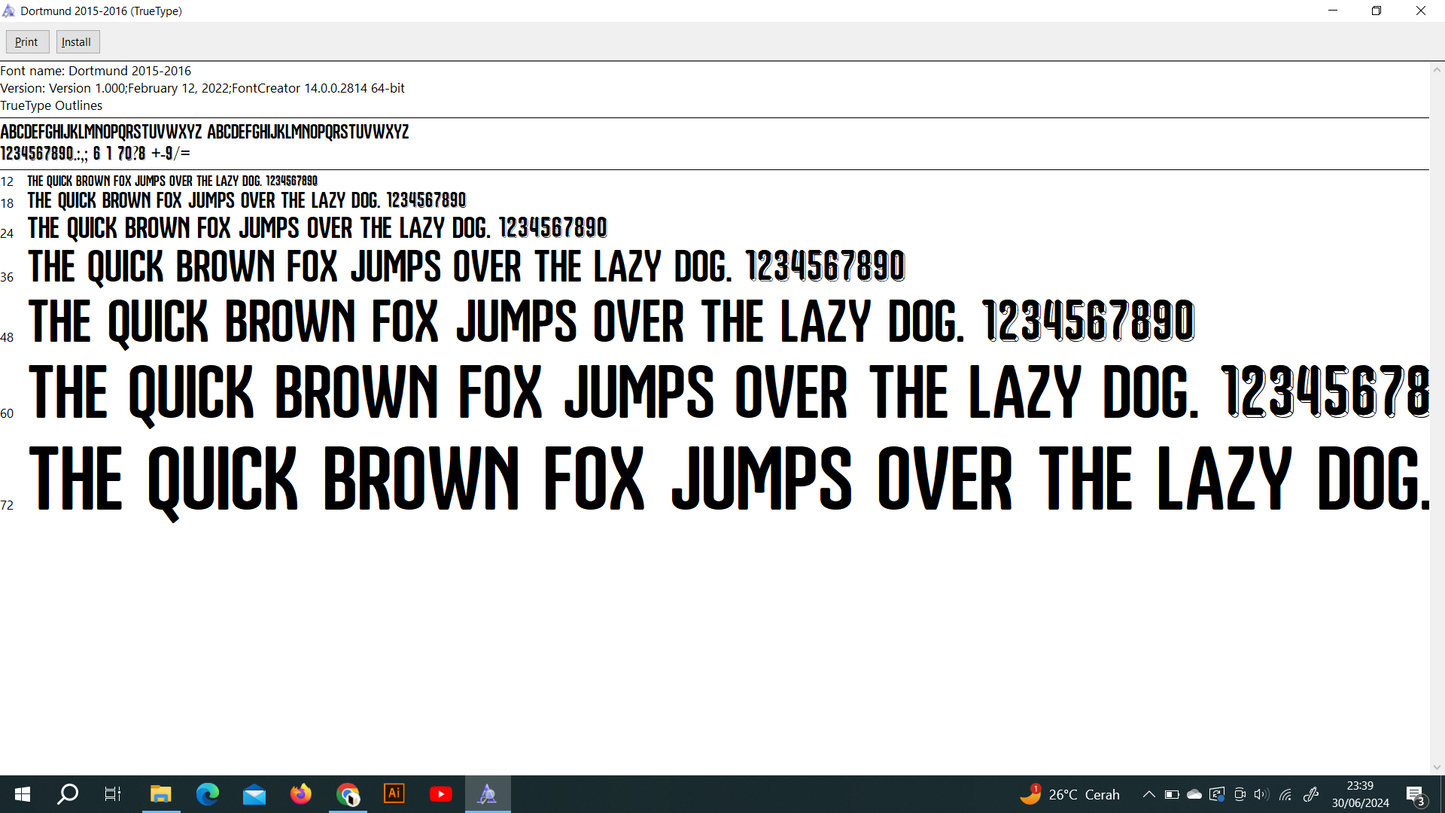Open Task View on the taskbar
The height and width of the screenshot is (813, 1445).
(113, 794)
